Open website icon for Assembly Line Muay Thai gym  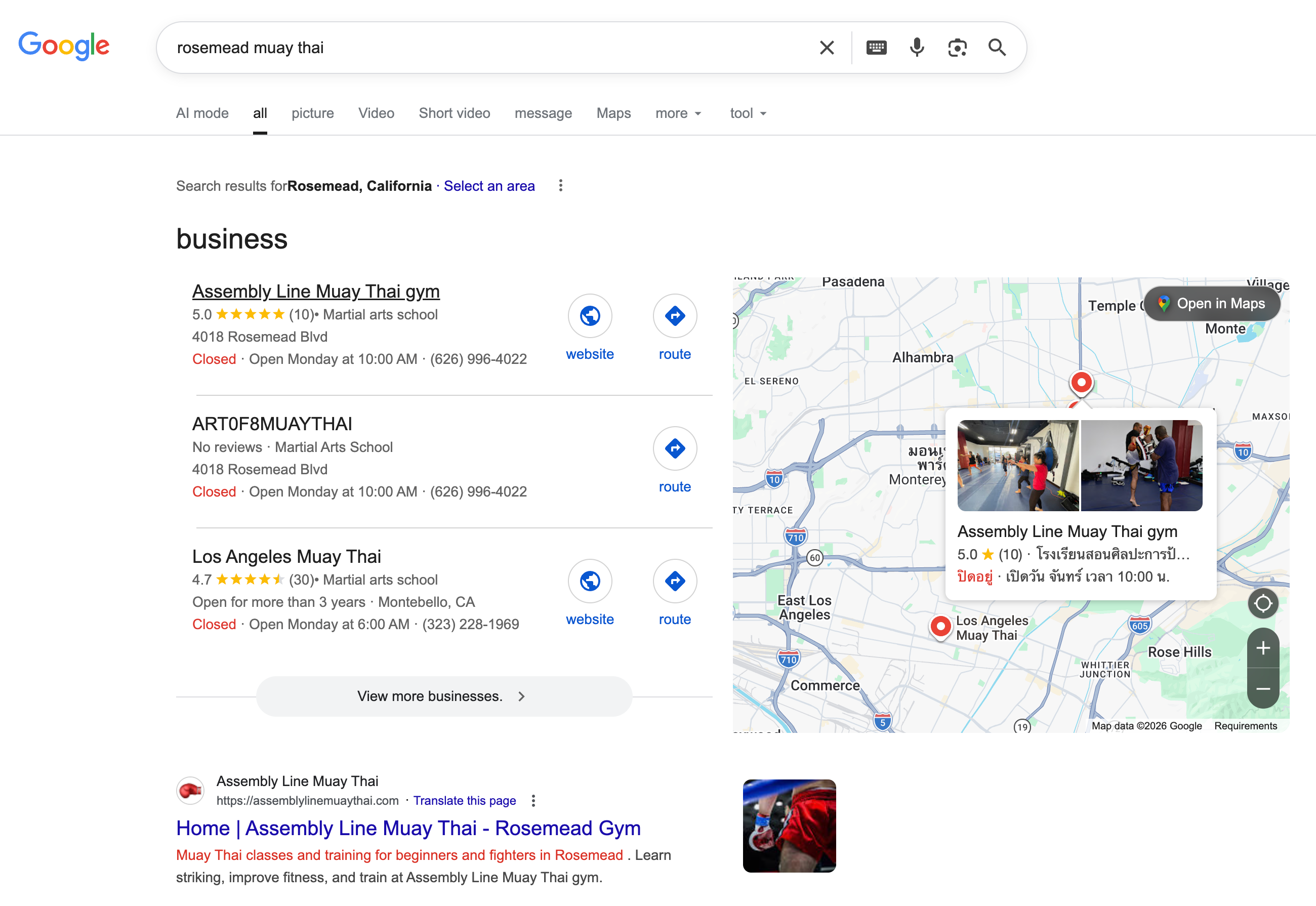pos(590,316)
